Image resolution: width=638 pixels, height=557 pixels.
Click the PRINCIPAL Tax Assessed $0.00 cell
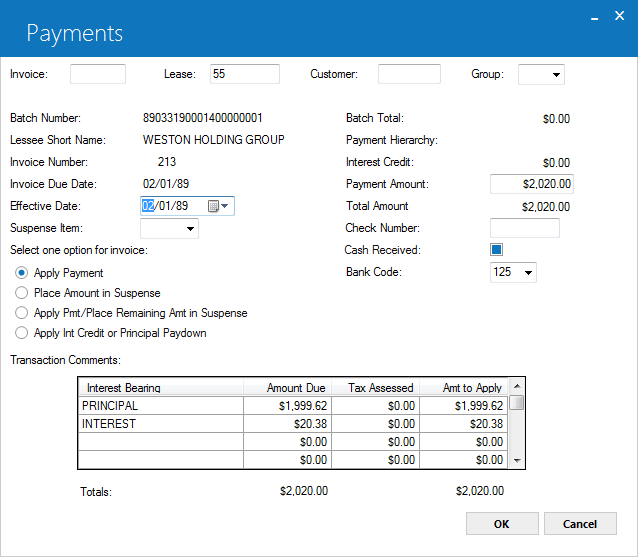coord(376,406)
